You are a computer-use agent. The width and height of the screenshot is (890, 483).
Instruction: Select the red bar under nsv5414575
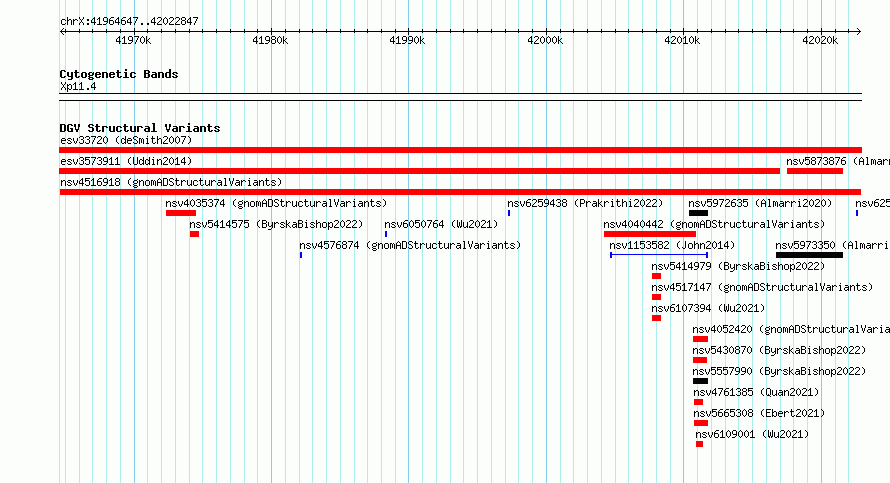194,234
